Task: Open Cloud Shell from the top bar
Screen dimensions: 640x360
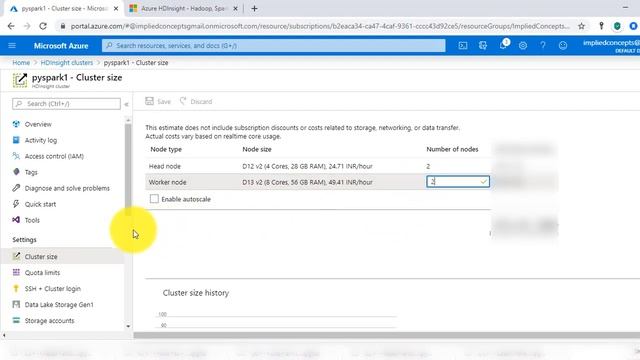Action: 462,45
